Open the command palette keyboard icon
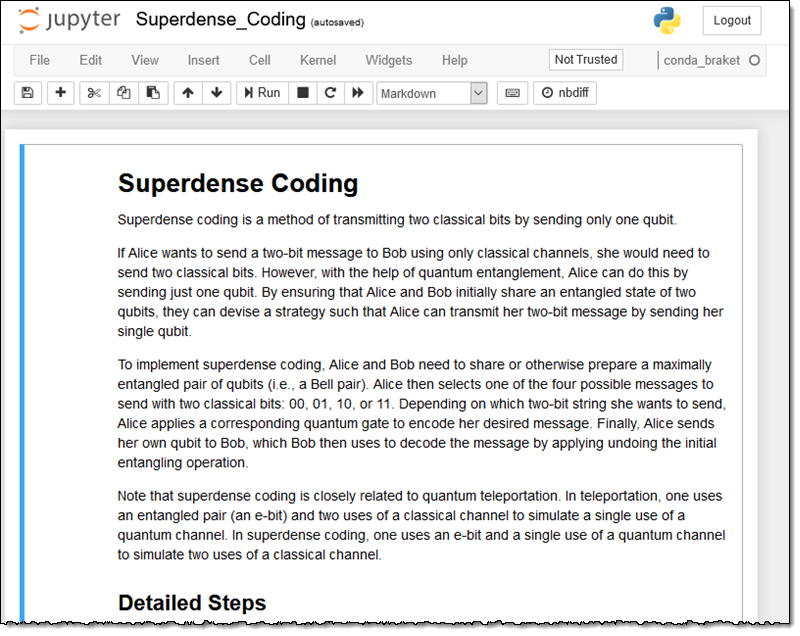This screenshot has width=800, height=636. [x=512, y=93]
